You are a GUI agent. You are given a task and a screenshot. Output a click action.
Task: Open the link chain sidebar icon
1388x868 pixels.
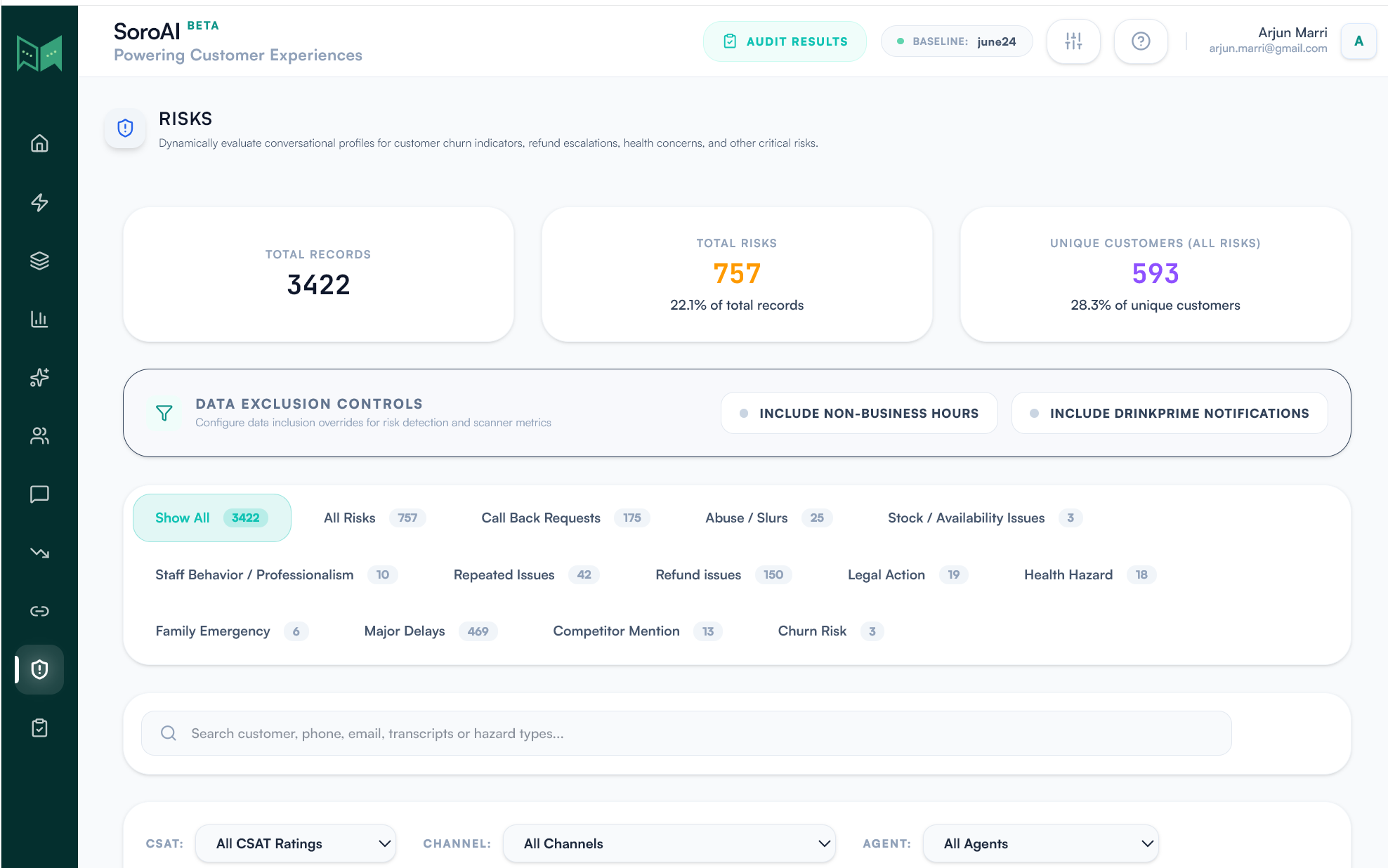coord(39,611)
